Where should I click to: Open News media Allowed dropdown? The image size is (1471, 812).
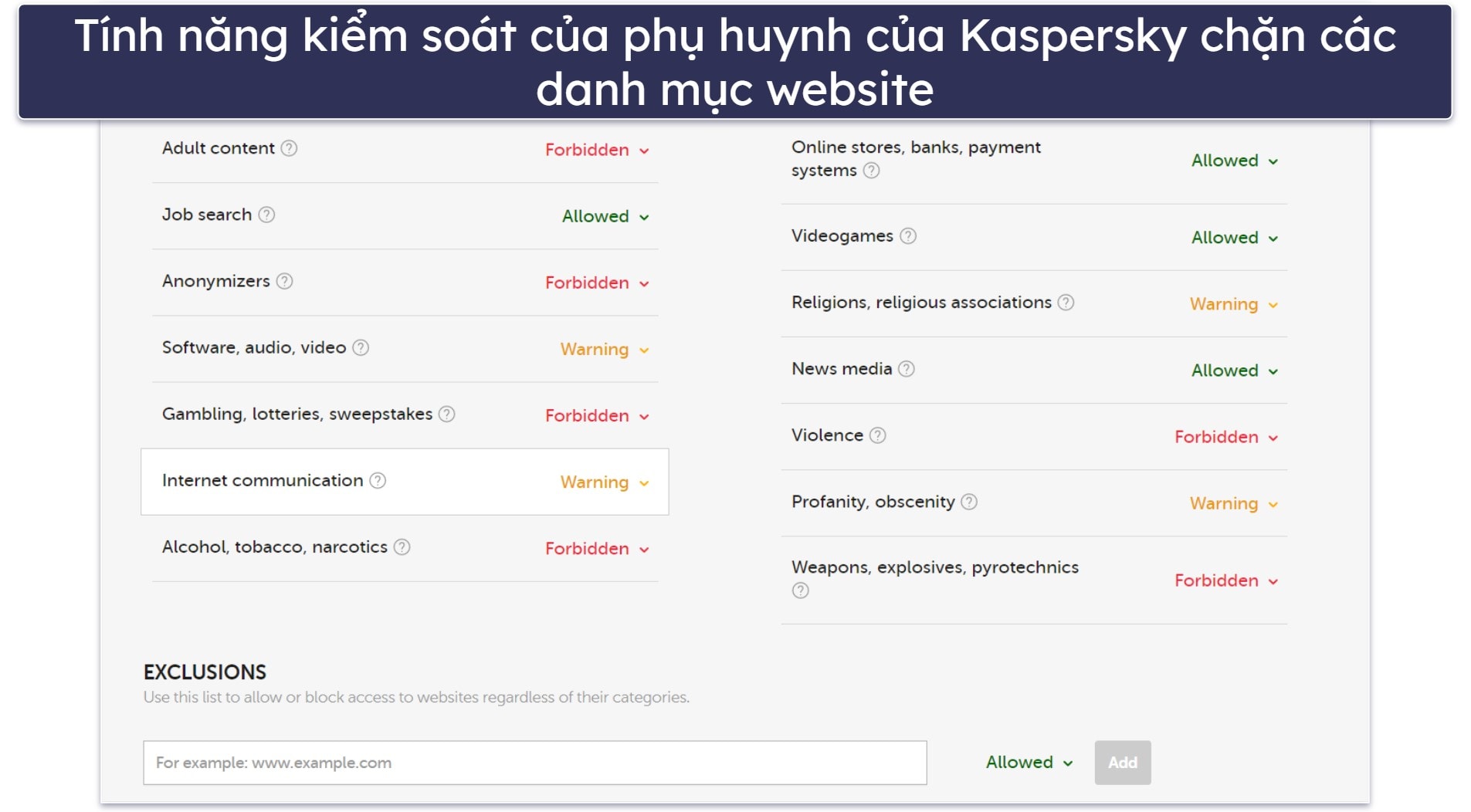(x=1235, y=370)
